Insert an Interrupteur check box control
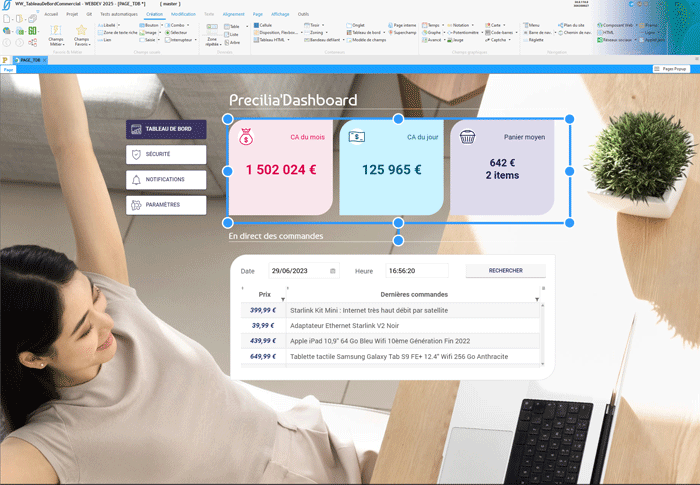Screen dimensions: 700x485 click(179, 40)
